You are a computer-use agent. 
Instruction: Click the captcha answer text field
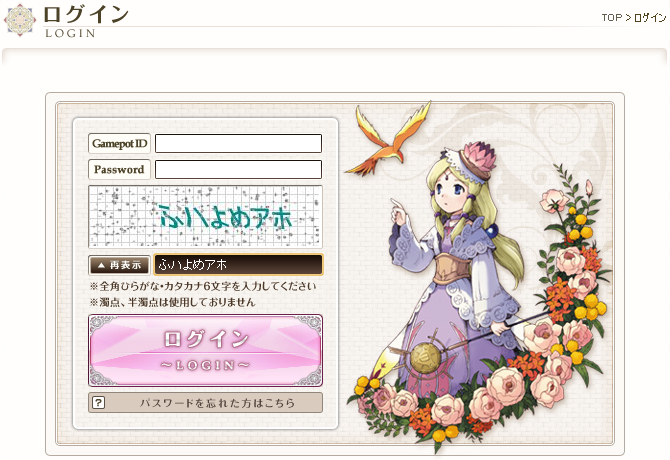pos(238,265)
